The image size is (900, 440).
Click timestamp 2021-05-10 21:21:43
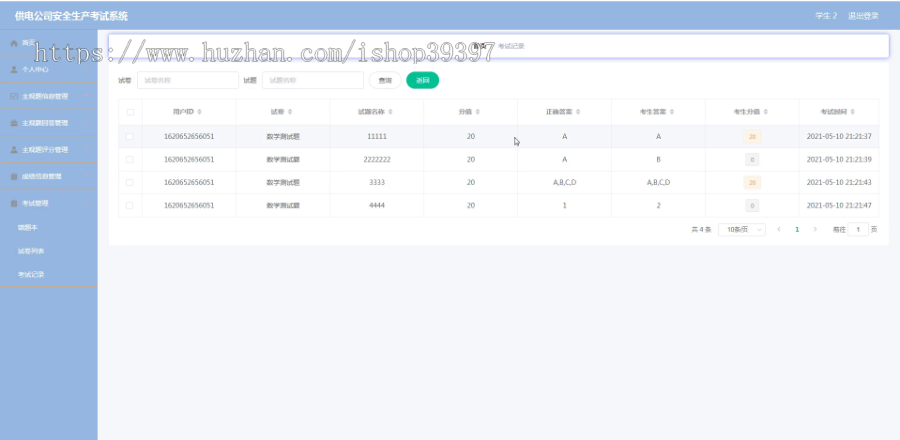click(839, 182)
